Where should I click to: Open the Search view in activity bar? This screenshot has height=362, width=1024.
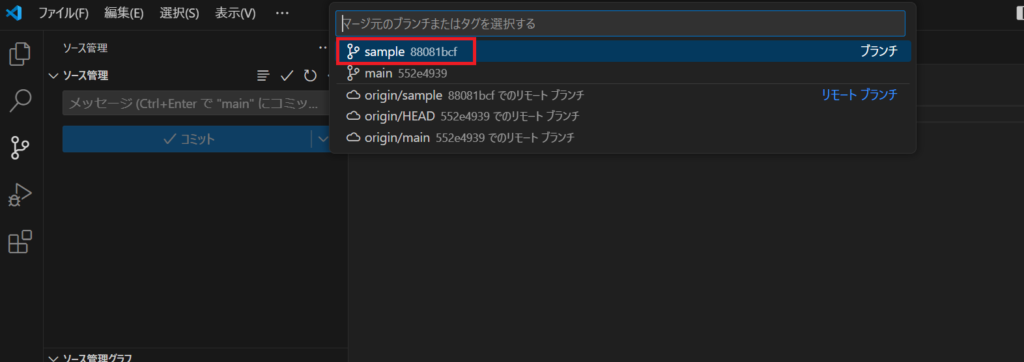[20, 101]
